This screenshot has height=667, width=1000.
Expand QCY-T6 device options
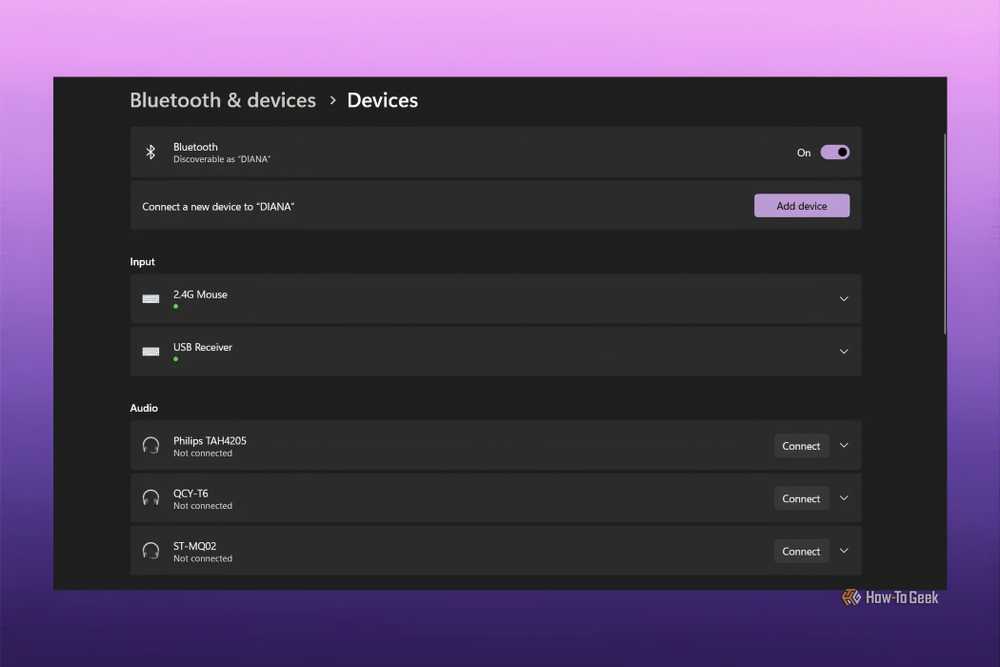[844, 499]
